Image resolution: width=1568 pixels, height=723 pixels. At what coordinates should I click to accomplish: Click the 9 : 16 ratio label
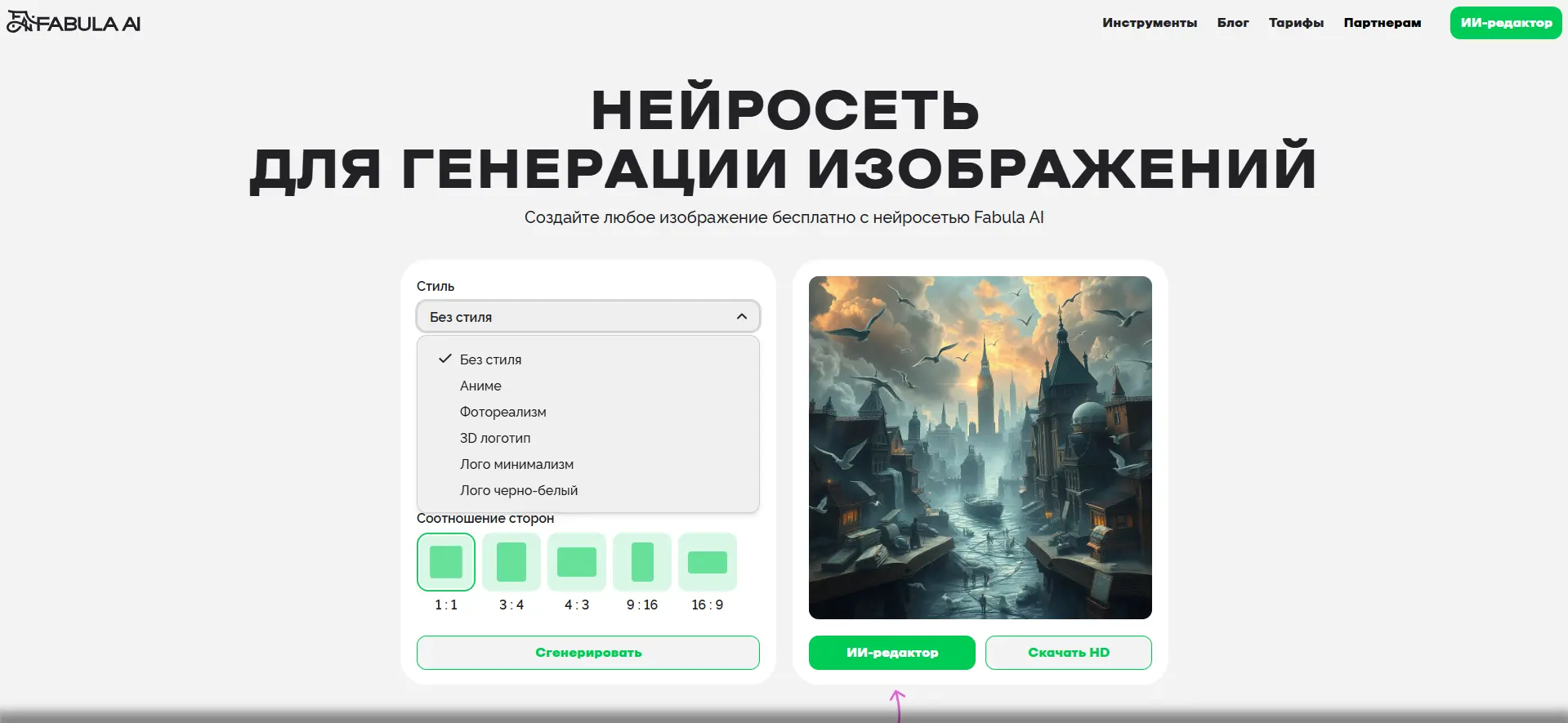tap(642, 605)
